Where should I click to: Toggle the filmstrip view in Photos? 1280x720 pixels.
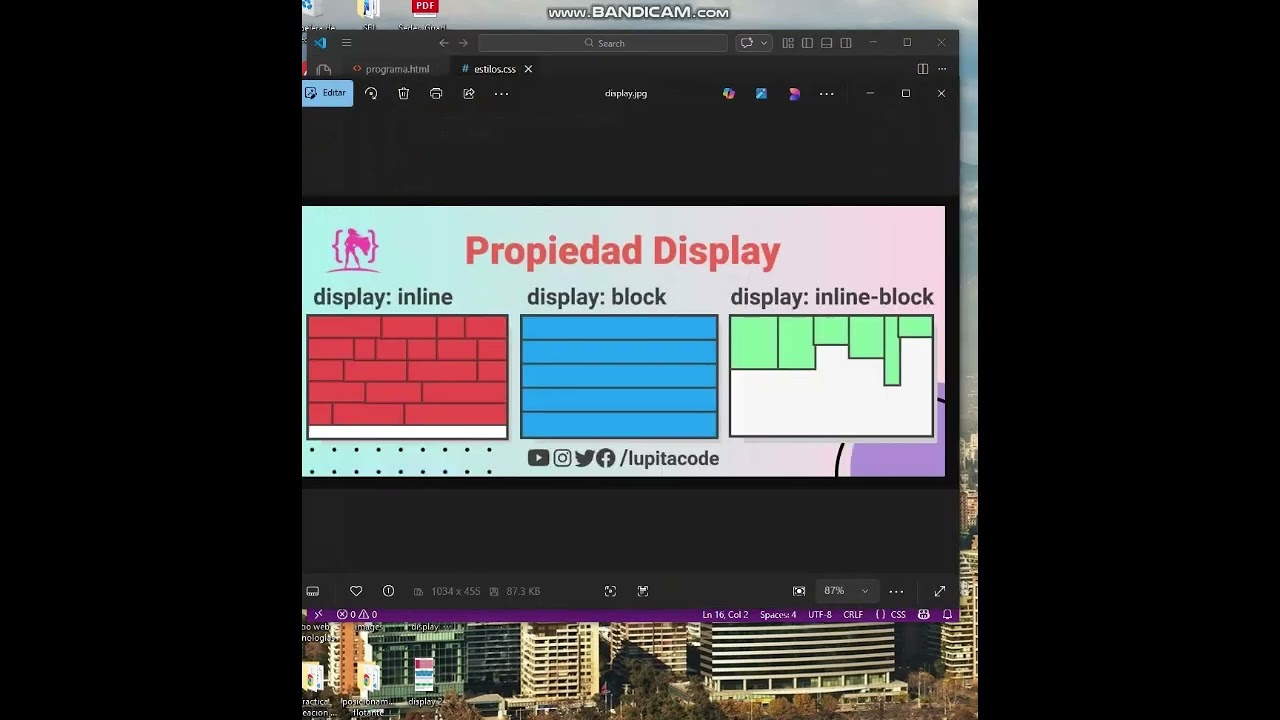click(x=313, y=591)
